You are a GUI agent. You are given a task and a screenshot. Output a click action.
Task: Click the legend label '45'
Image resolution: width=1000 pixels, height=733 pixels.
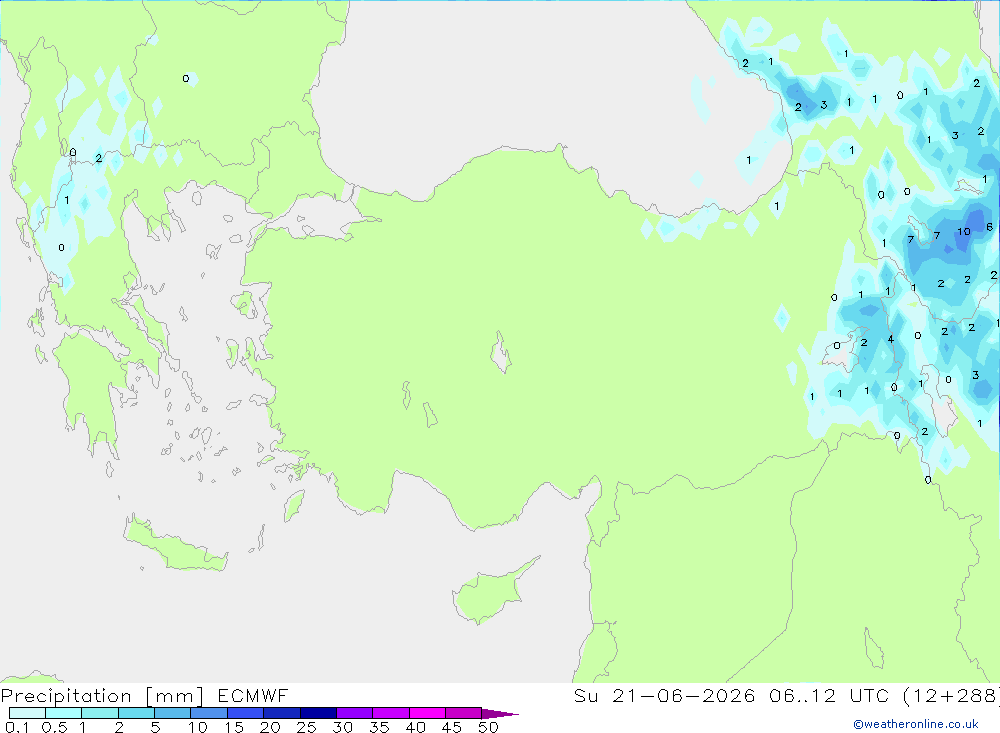click(x=452, y=727)
